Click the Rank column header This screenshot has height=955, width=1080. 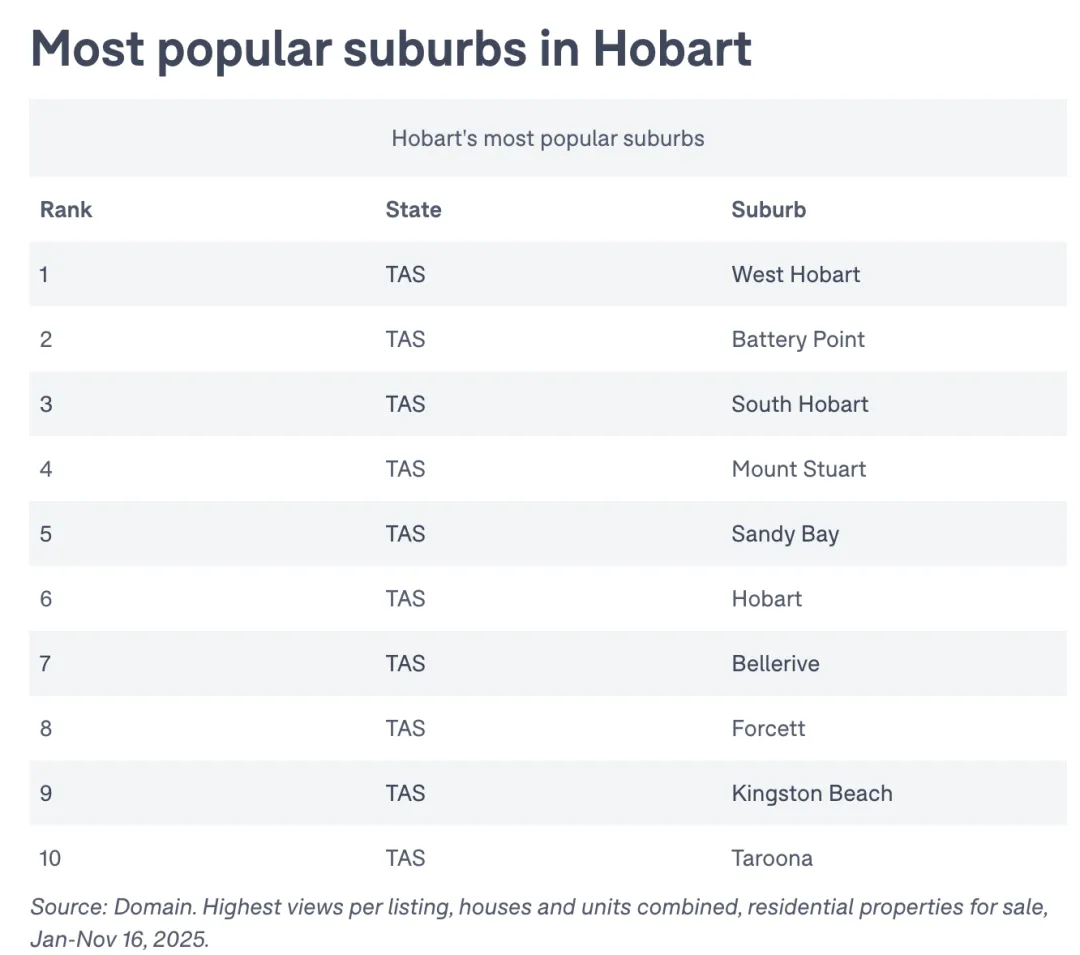click(x=66, y=210)
